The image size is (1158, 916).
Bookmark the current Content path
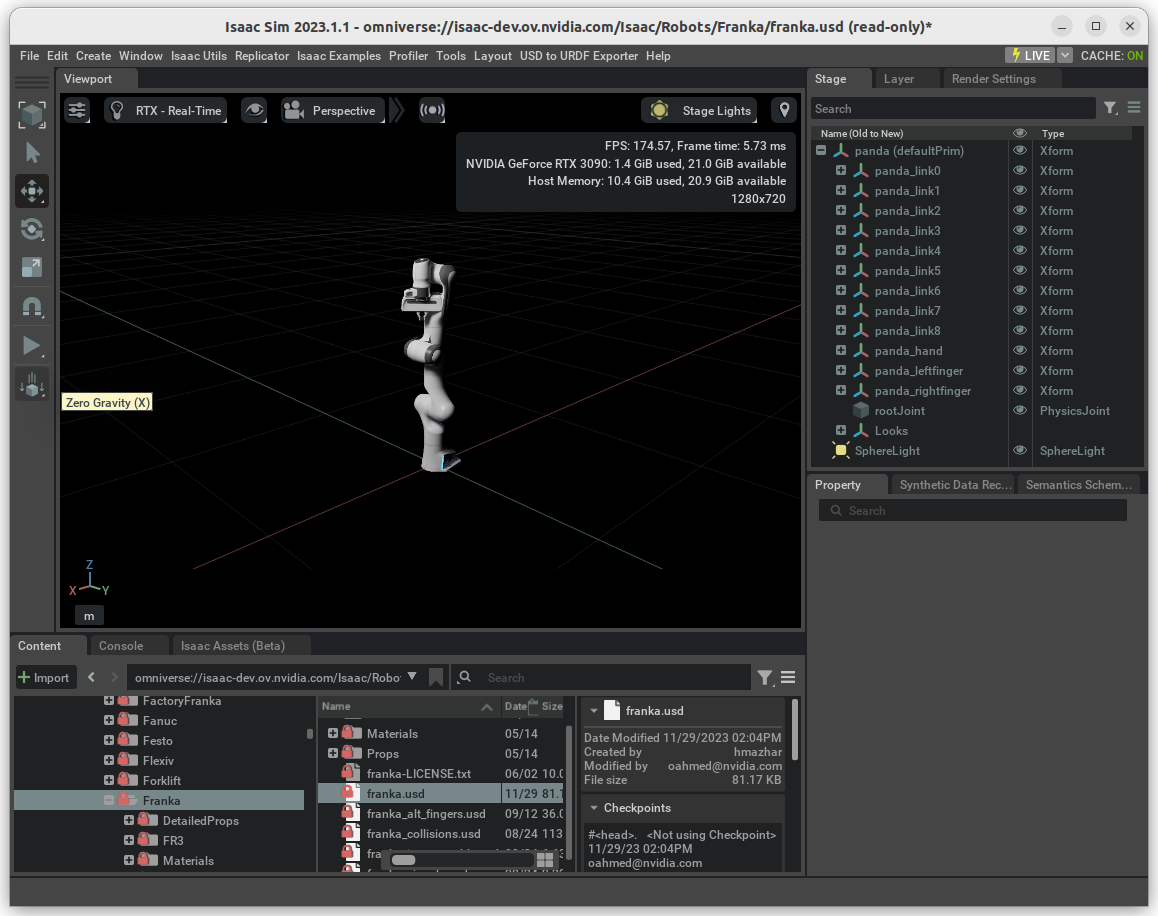pyautogui.click(x=436, y=677)
